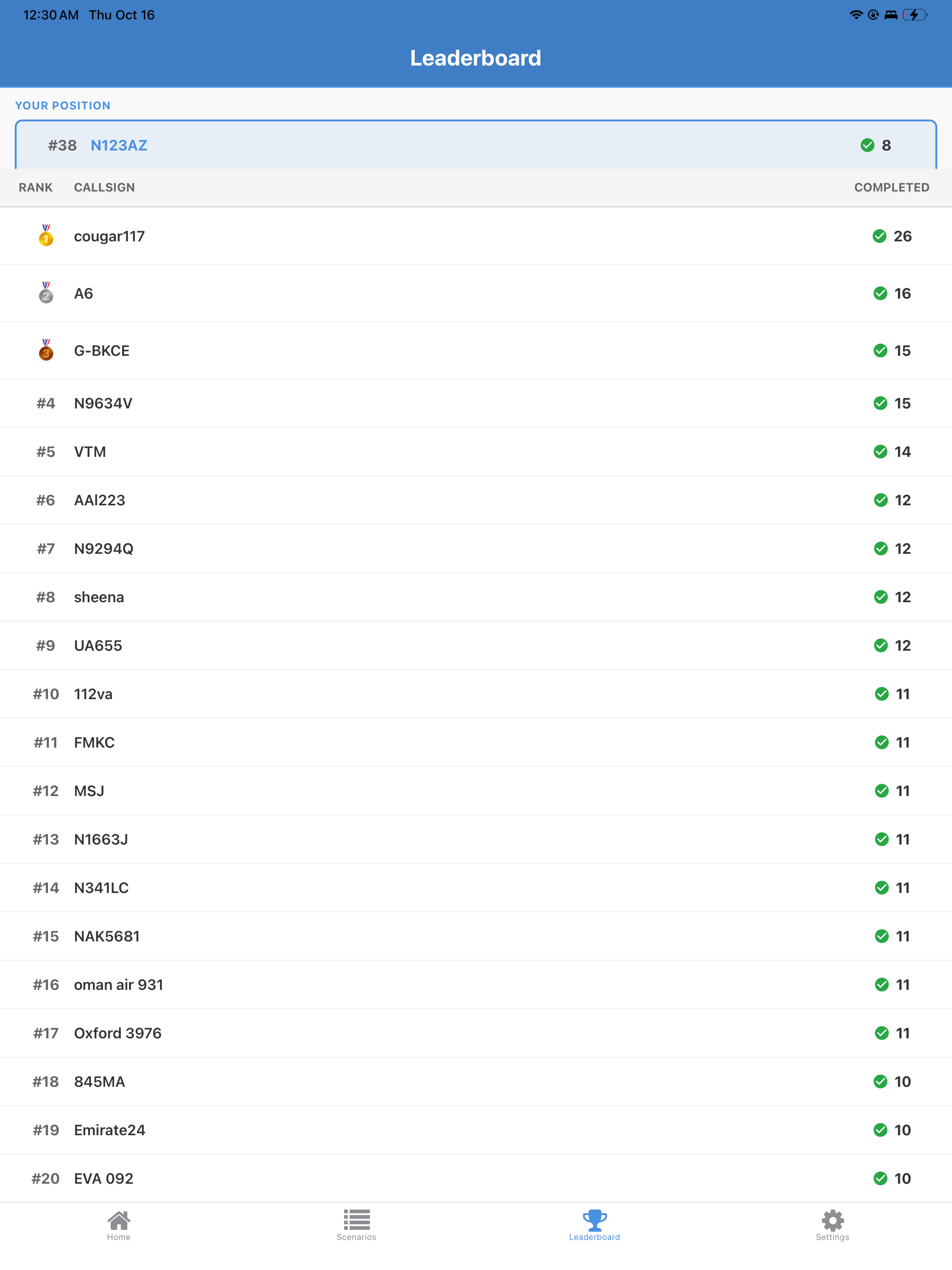This screenshot has height=1270, width=952.
Task: Open the Home tab house icon
Action: point(119,1220)
